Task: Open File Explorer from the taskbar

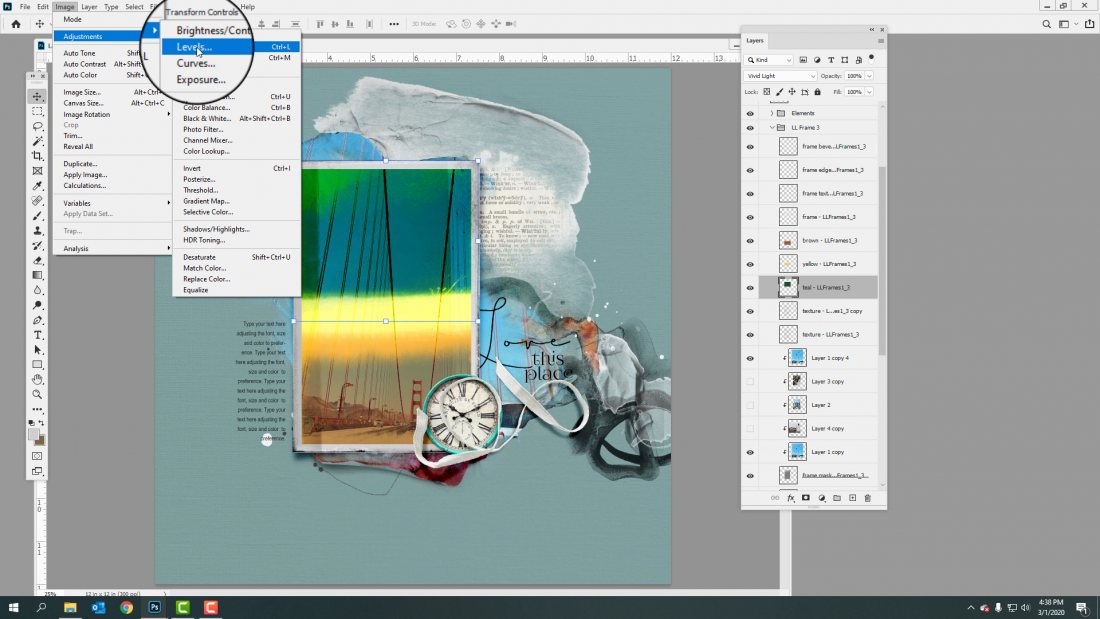Action: coord(69,608)
